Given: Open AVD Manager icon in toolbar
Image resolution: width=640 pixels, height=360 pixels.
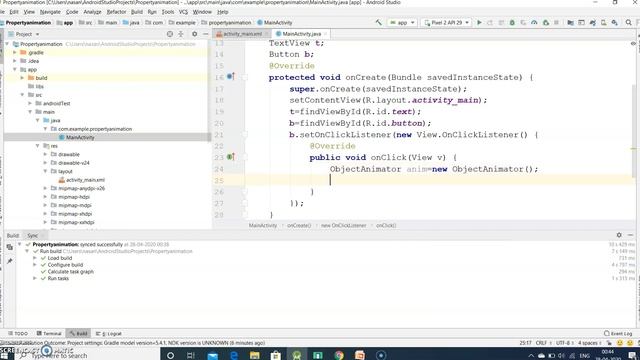Looking at the screenshot, I should coord(603,22).
